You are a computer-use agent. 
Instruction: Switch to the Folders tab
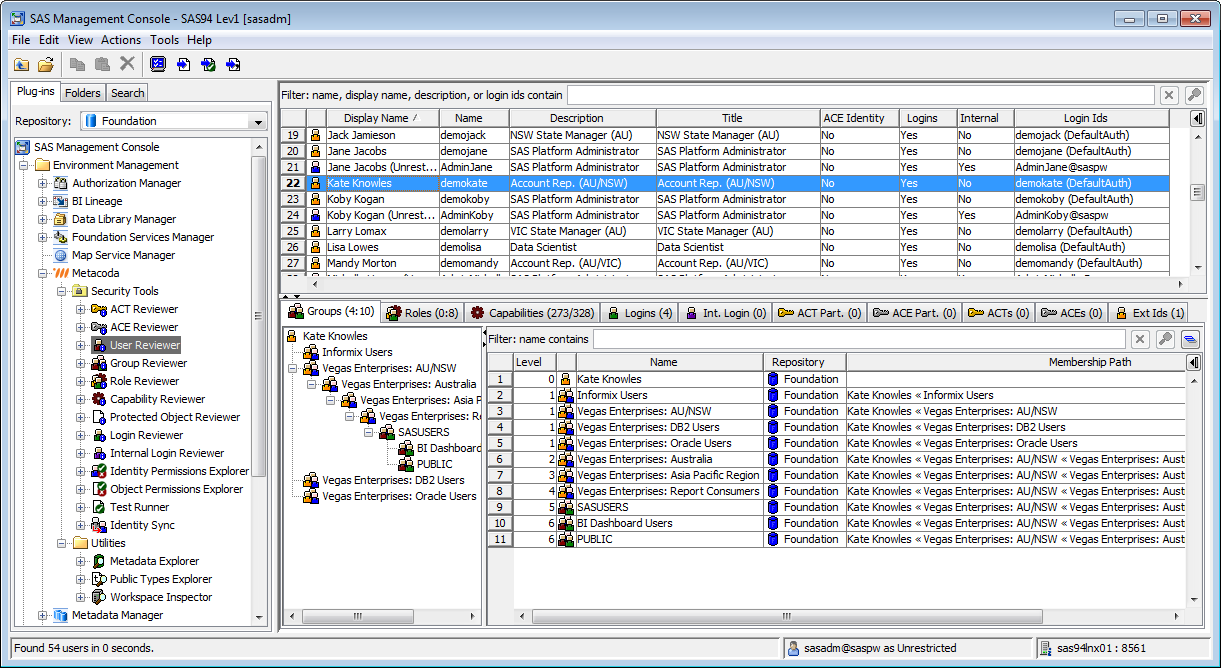(83, 93)
